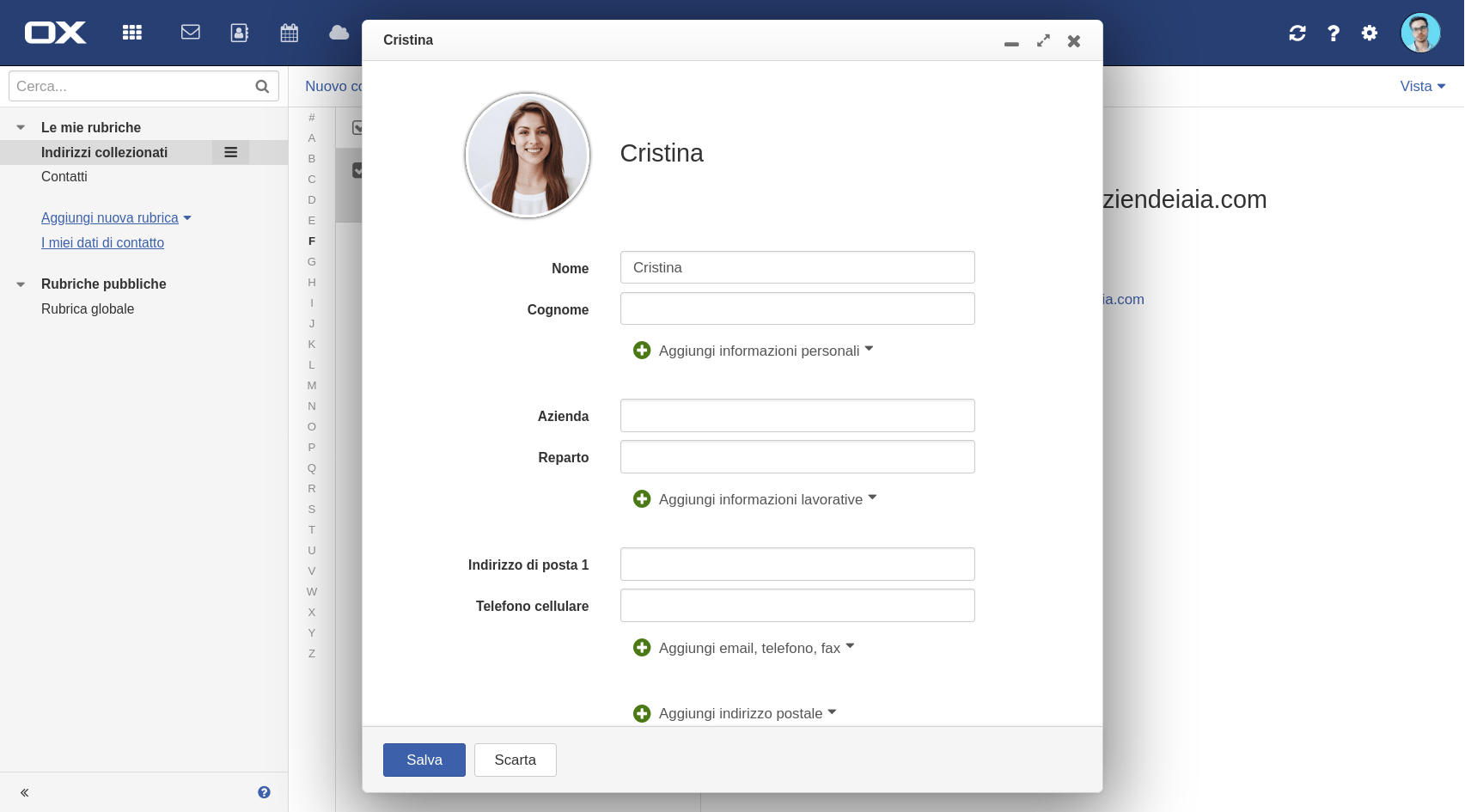Jump to letter M in index
Viewport: 1465px width, 812px height.
coord(312,385)
